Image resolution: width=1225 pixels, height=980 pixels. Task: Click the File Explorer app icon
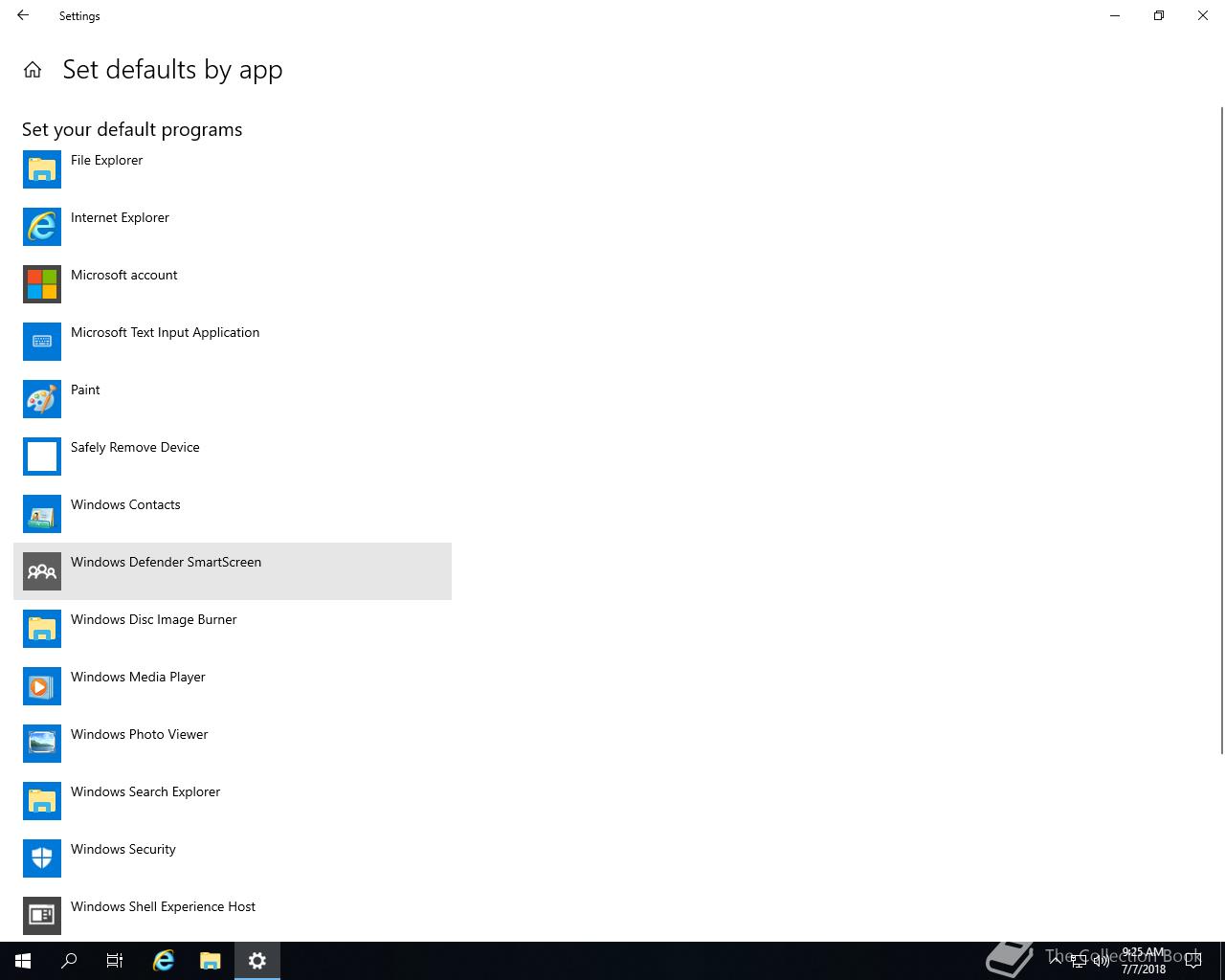(x=42, y=169)
